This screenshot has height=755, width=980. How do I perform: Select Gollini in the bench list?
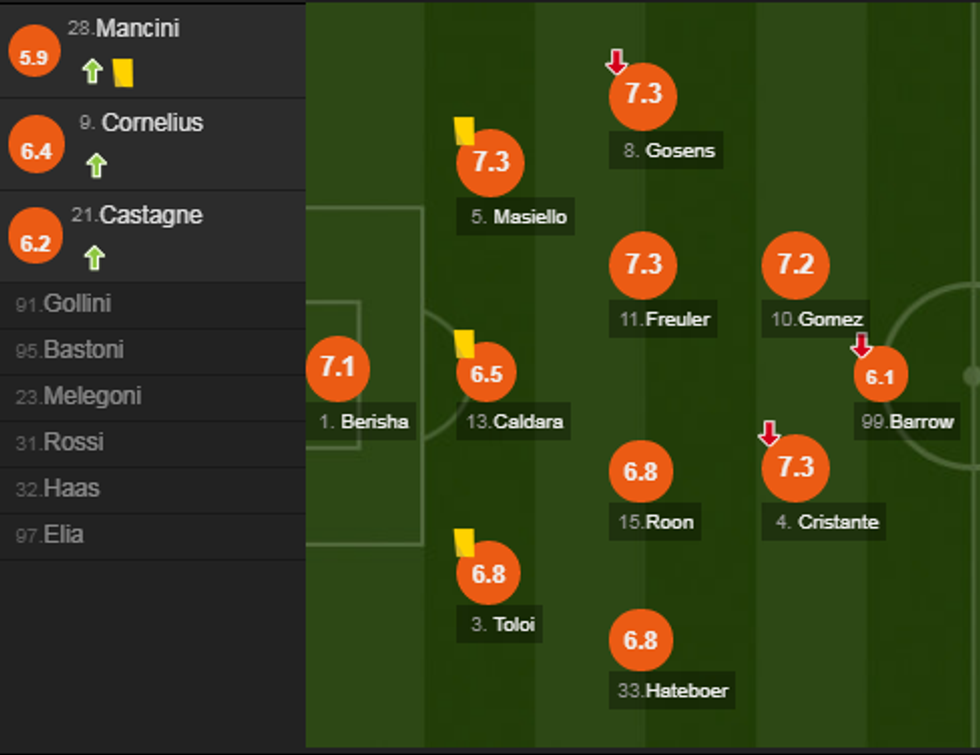tap(77, 304)
